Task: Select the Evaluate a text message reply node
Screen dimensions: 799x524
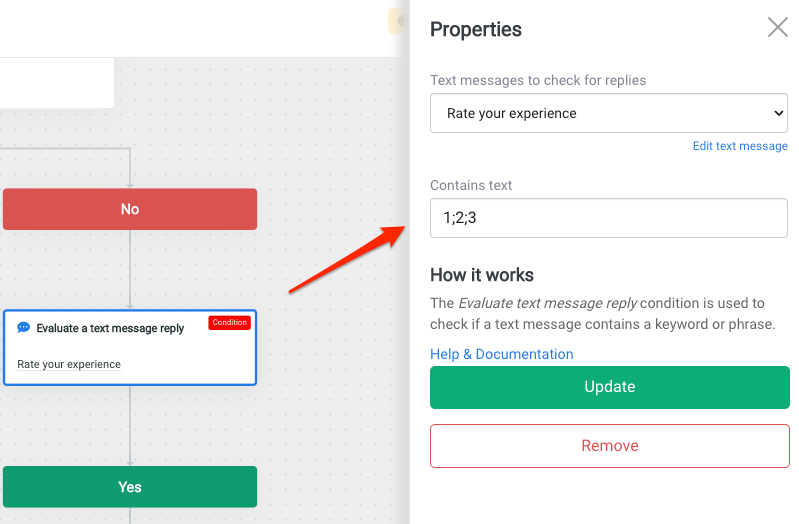Action: (x=130, y=348)
